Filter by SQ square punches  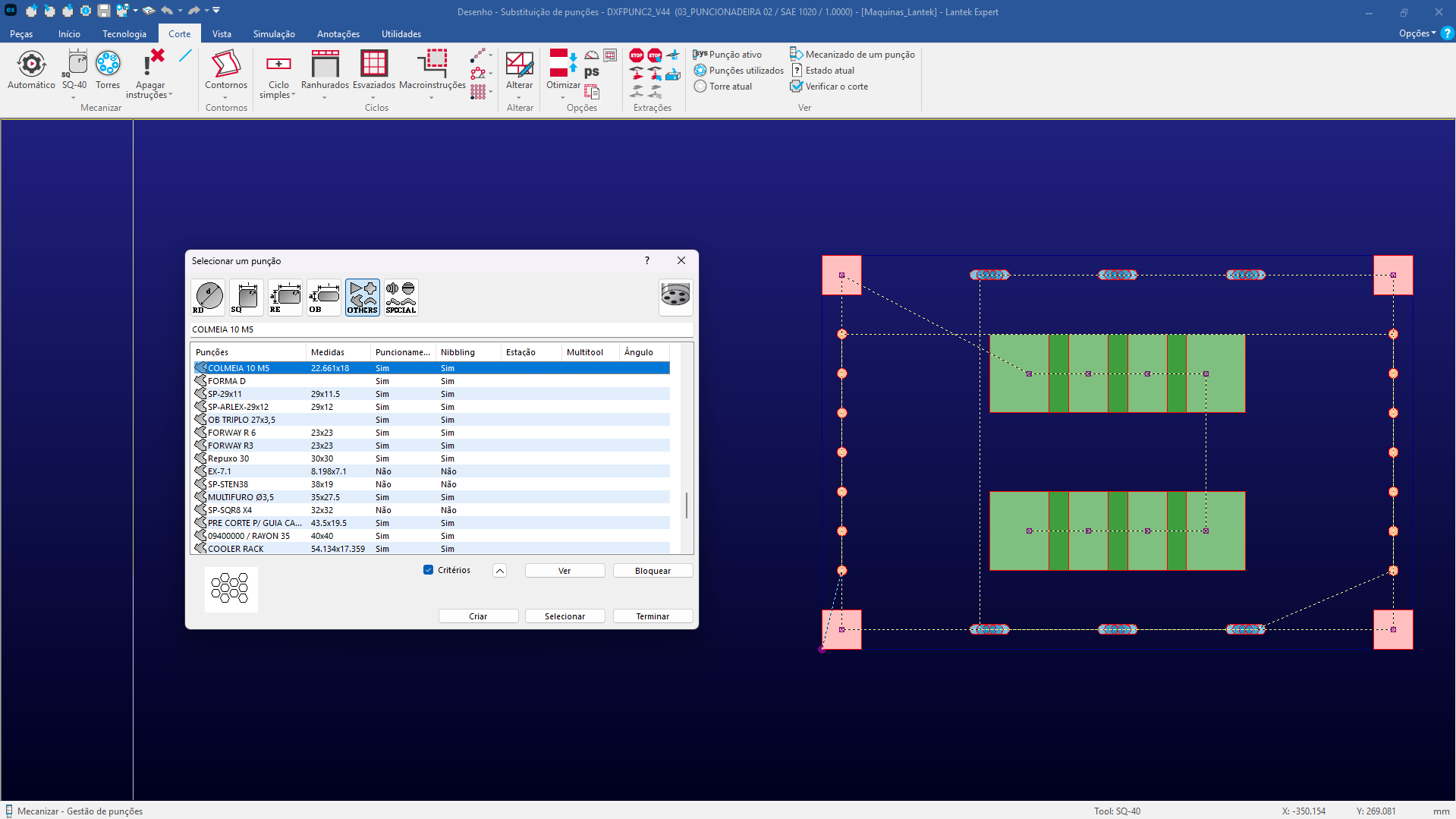pyautogui.click(x=247, y=298)
